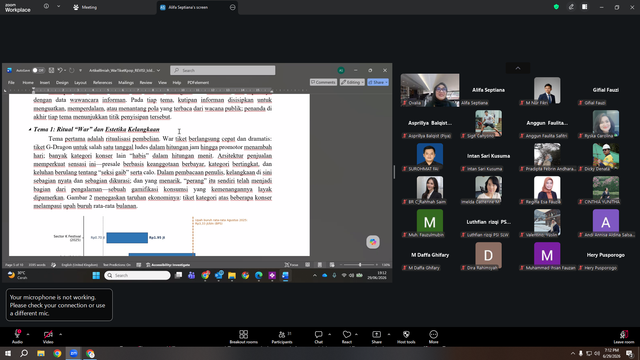
Task: Open the Insert ribbon tab
Action: tap(44, 82)
